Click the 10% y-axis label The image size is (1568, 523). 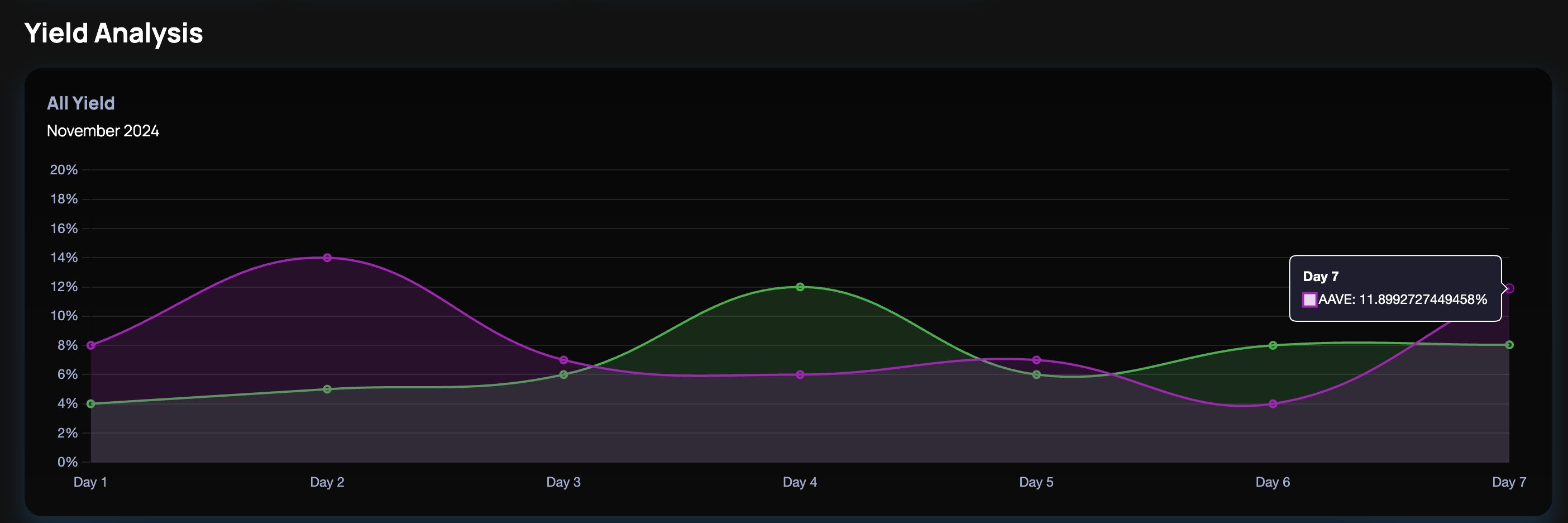pyautogui.click(x=64, y=316)
